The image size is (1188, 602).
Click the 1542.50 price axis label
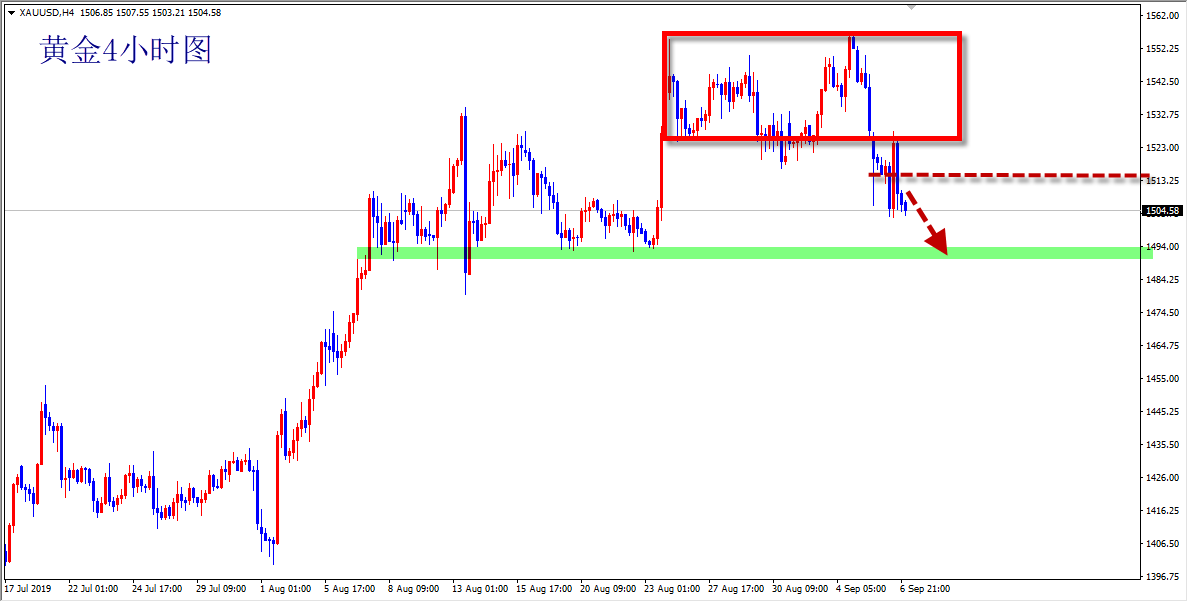[x=1161, y=82]
